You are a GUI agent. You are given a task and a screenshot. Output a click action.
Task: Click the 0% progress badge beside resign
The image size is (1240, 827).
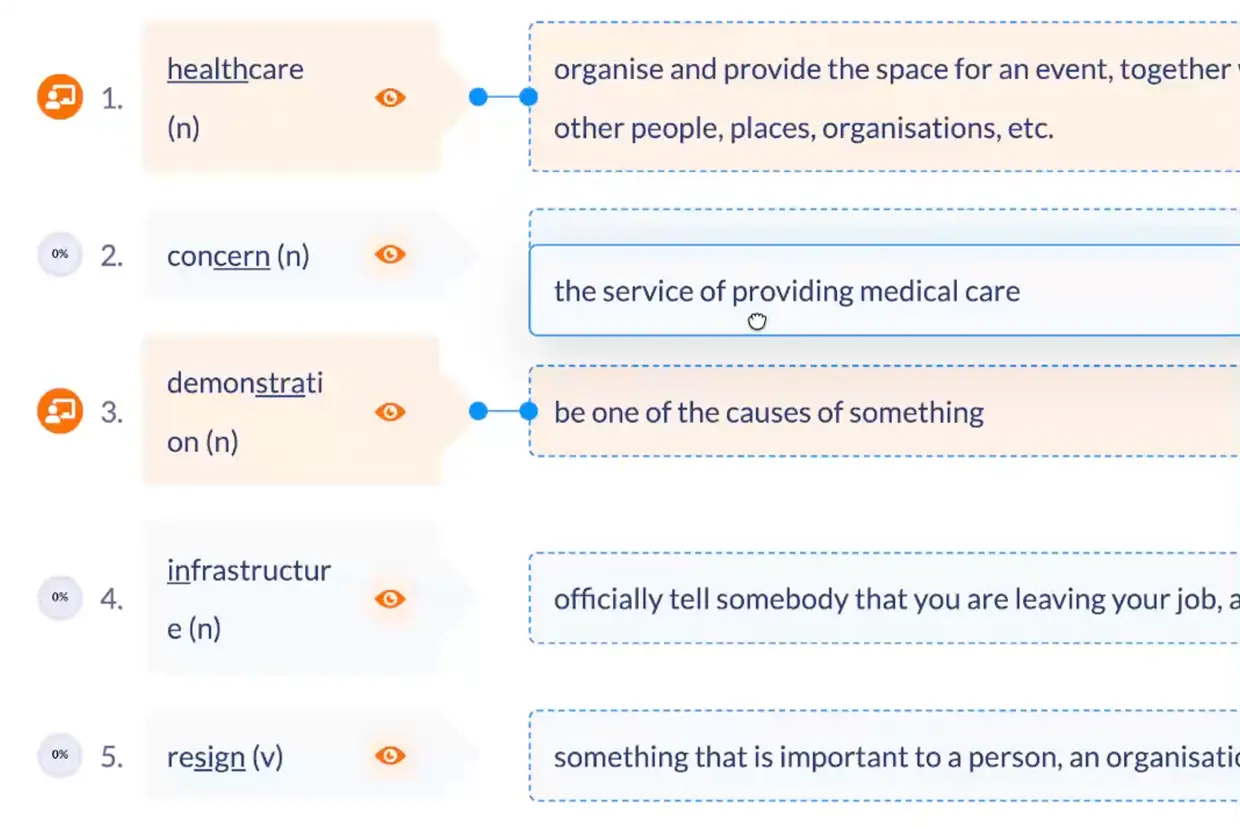[x=60, y=755]
